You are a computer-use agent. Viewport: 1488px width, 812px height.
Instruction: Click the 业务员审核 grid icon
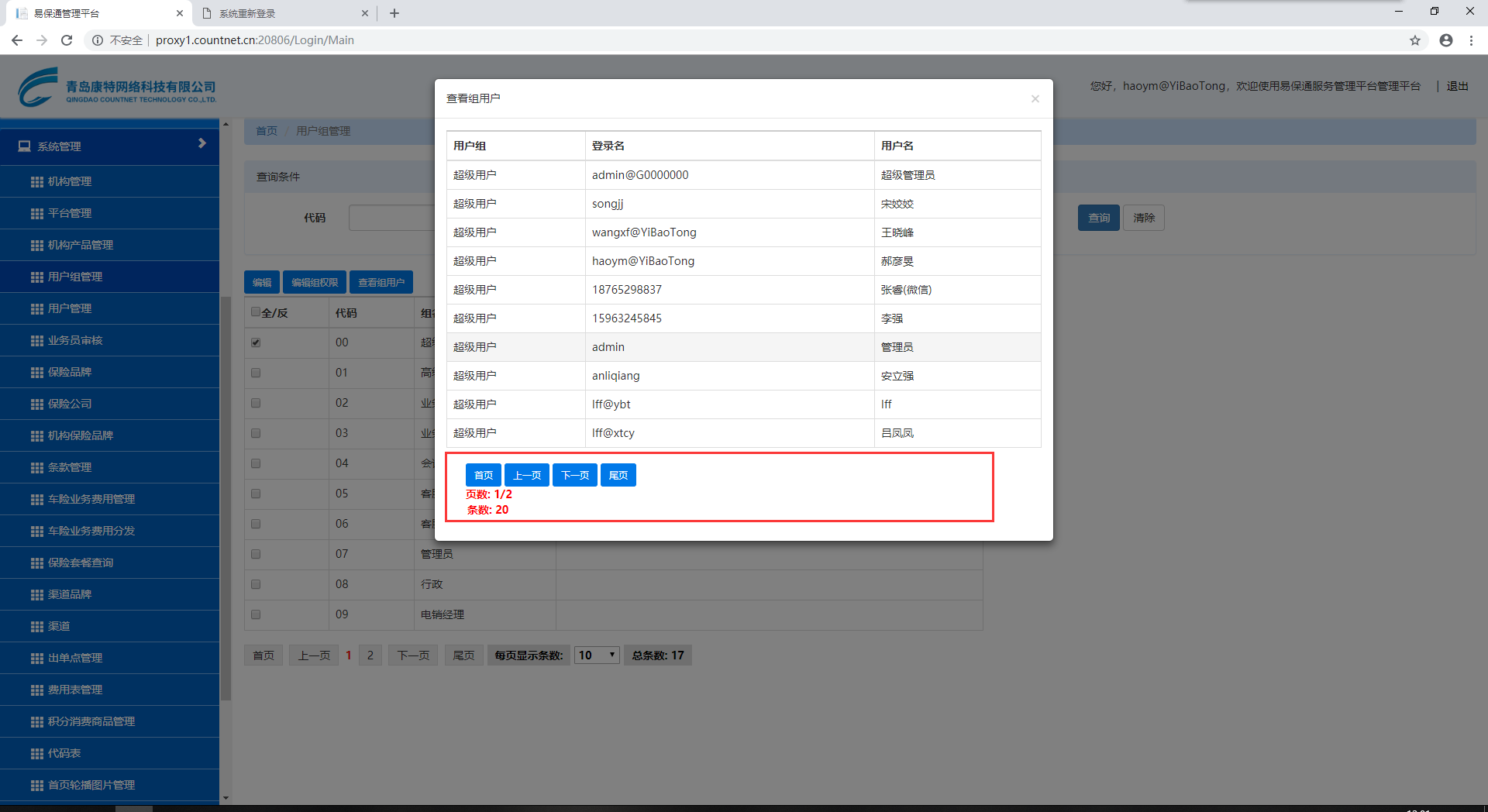[x=36, y=341]
